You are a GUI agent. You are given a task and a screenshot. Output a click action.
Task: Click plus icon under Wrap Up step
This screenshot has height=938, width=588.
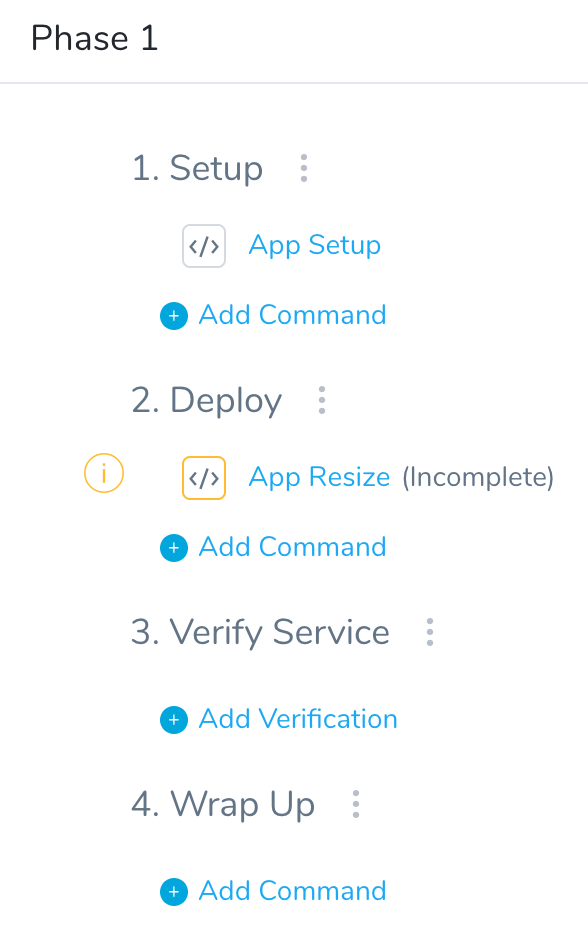tap(174, 892)
